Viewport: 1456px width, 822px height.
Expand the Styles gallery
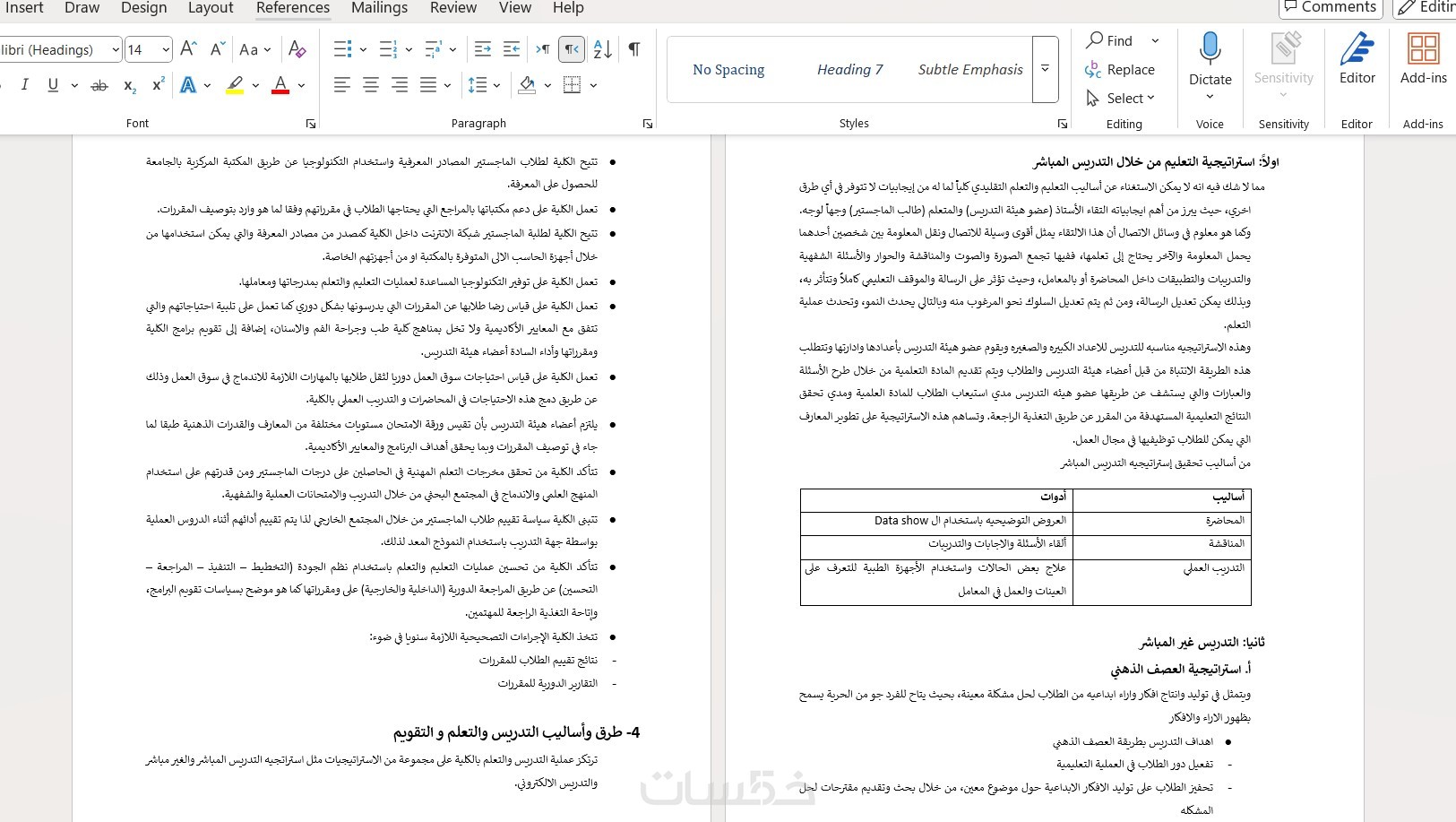tap(1045, 69)
